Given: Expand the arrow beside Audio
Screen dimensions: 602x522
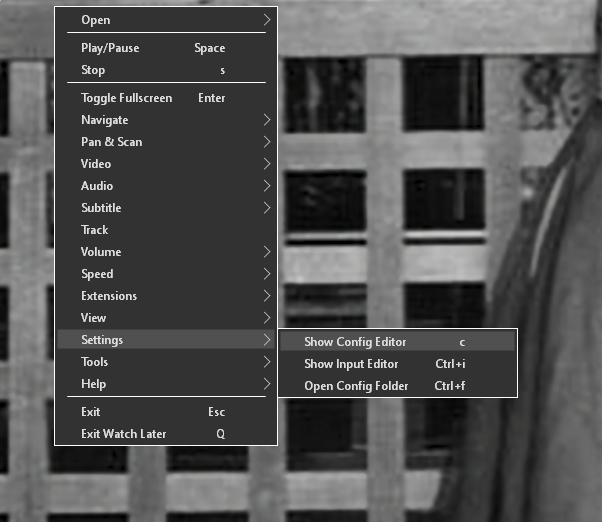Looking at the screenshot, I should [x=267, y=186].
